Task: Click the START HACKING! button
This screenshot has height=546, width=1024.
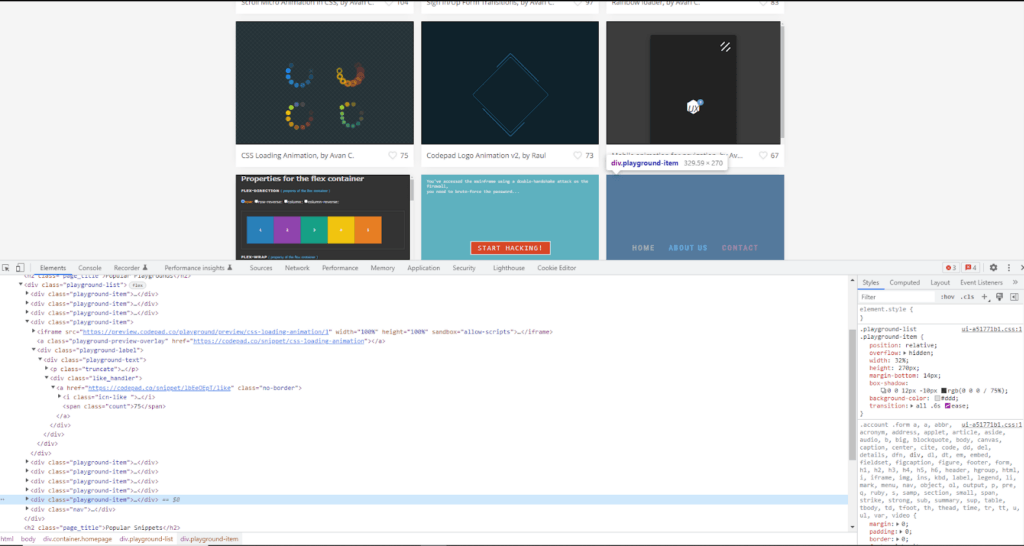Action: pyautogui.click(x=510, y=248)
